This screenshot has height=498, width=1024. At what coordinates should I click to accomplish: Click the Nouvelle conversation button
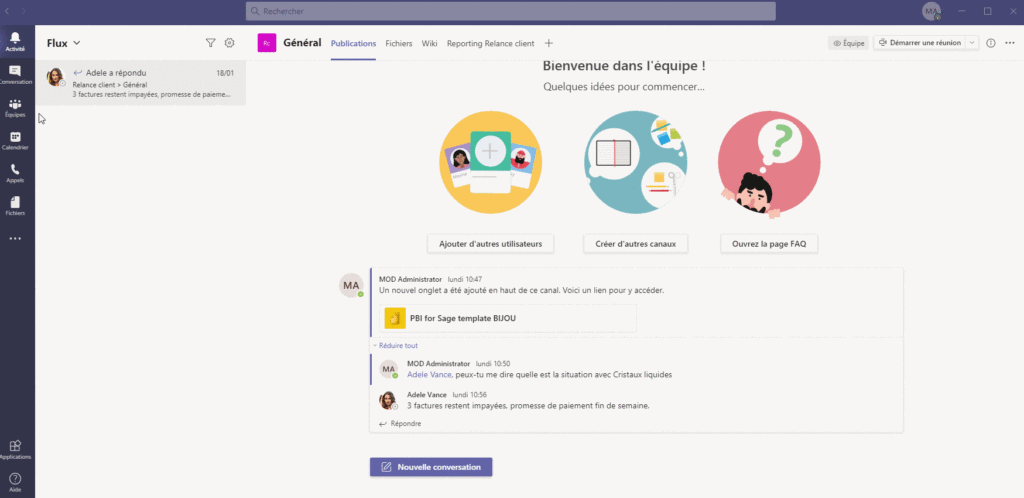[x=431, y=467]
